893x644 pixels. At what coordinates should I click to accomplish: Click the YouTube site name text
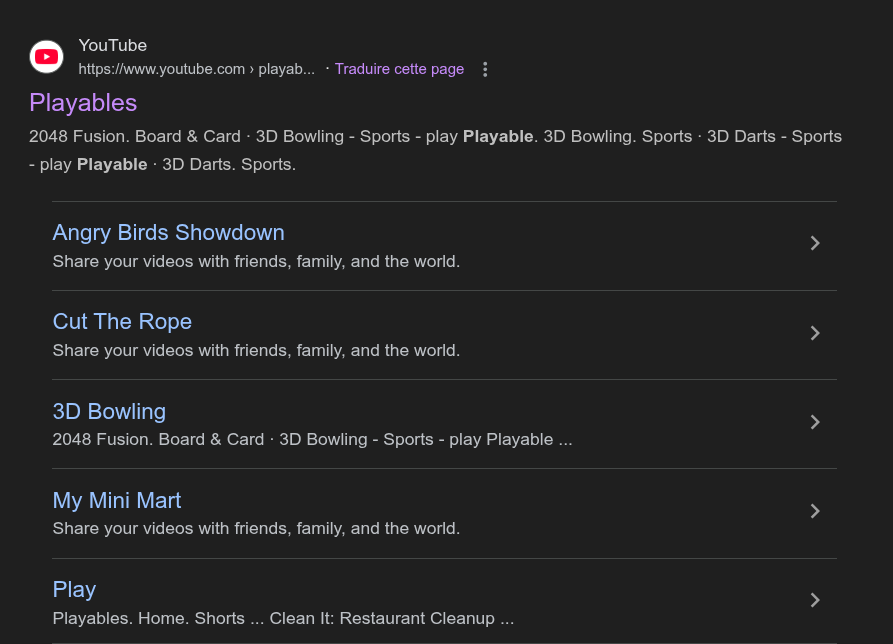coord(113,46)
